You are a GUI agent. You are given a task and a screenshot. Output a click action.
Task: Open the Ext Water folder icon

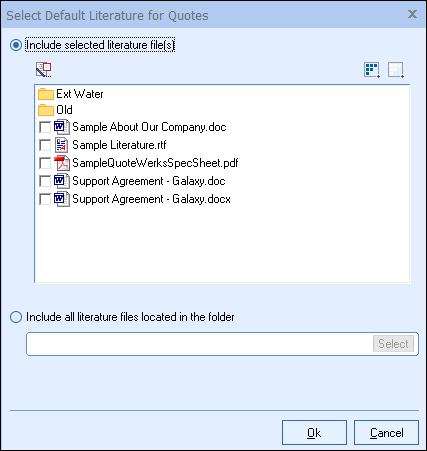[x=46, y=94]
